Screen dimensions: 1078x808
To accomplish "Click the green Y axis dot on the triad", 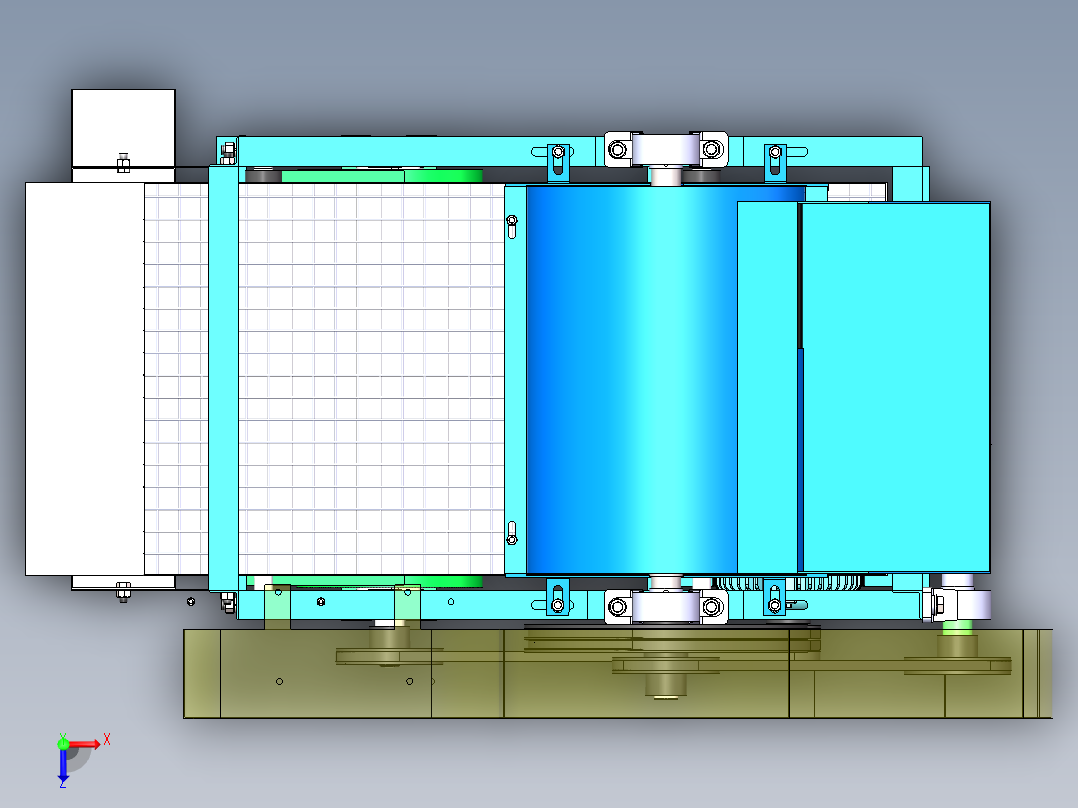I will point(63,743).
